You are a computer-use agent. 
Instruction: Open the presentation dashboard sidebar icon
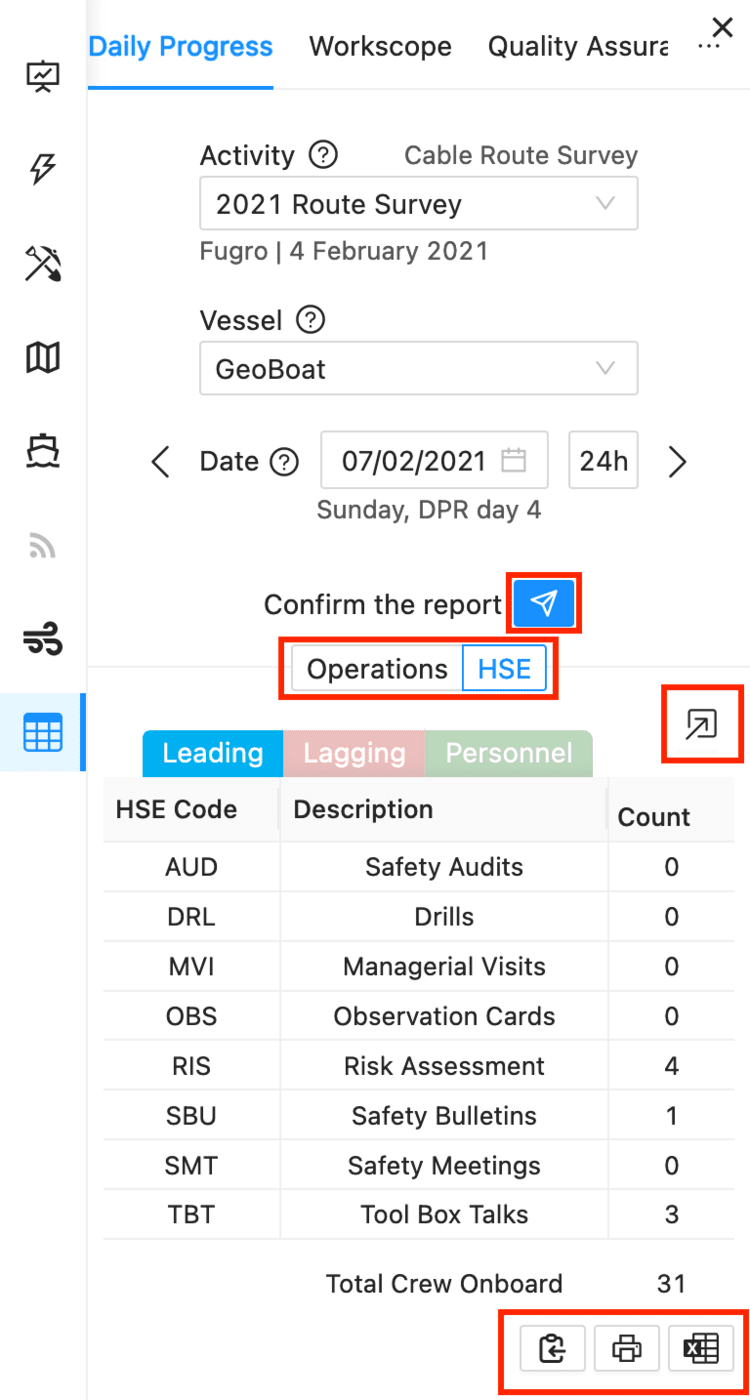point(43,78)
